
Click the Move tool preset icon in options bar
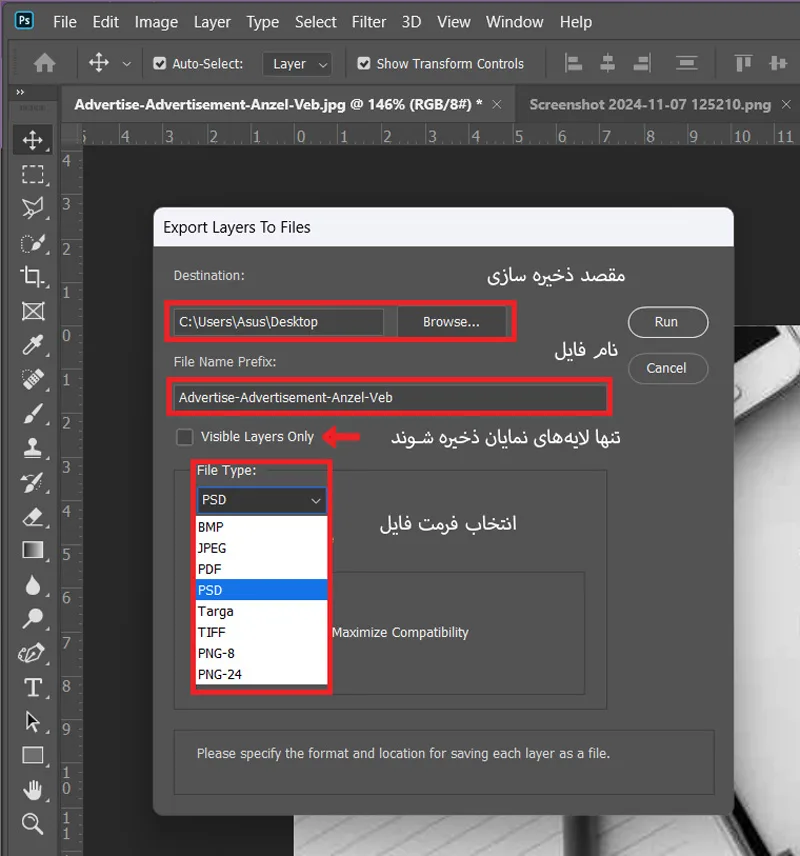(99, 63)
